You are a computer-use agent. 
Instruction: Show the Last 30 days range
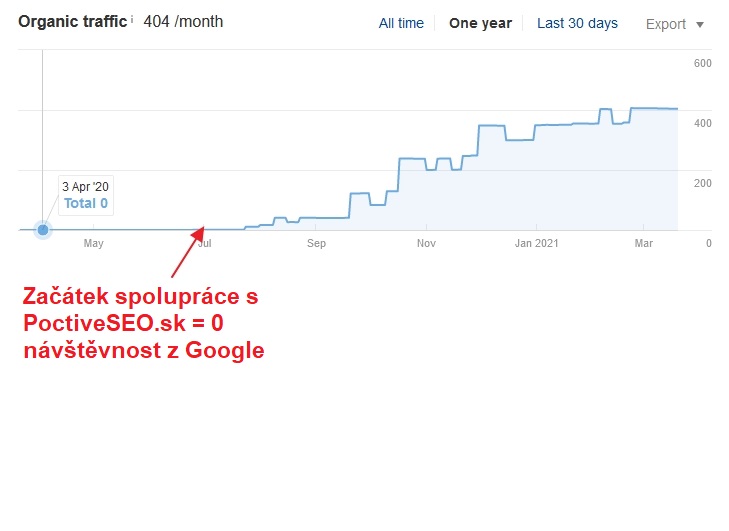pyautogui.click(x=577, y=23)
